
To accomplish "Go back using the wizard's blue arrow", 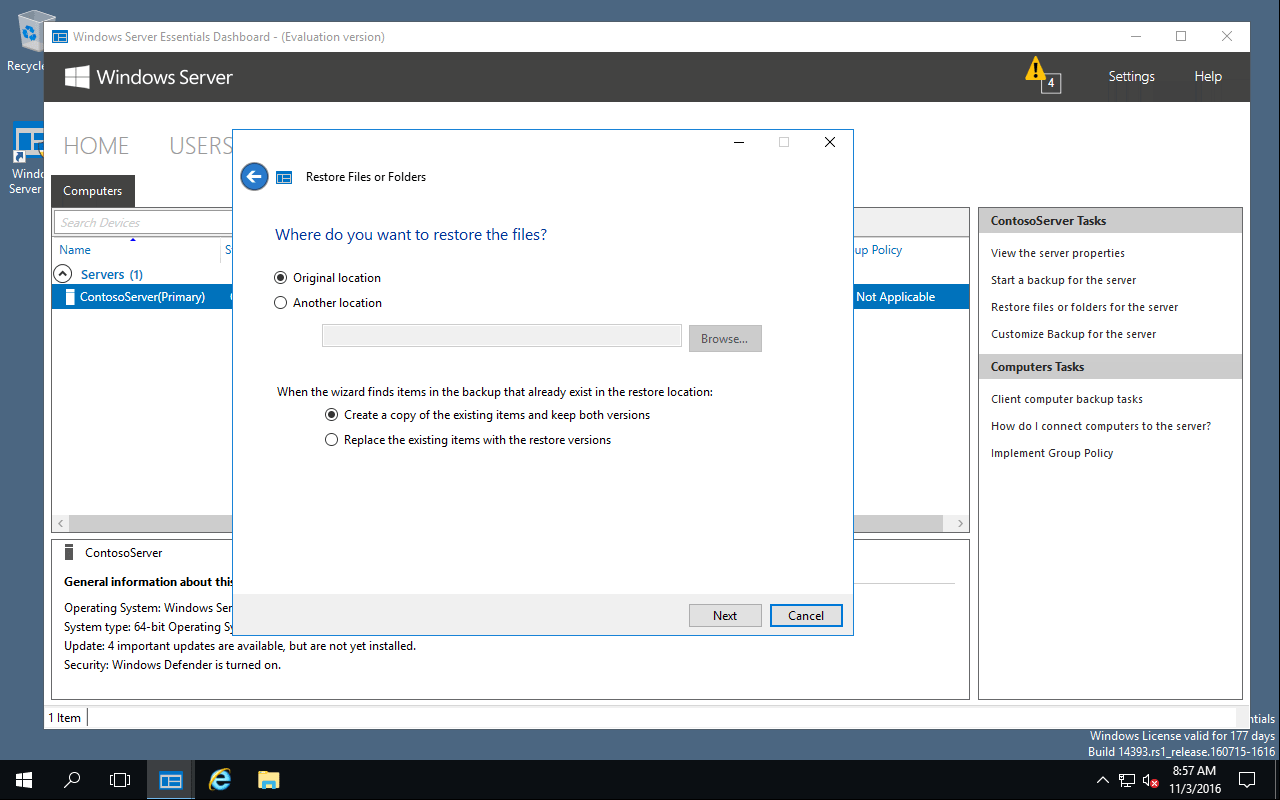I will (x=254, y=177).
